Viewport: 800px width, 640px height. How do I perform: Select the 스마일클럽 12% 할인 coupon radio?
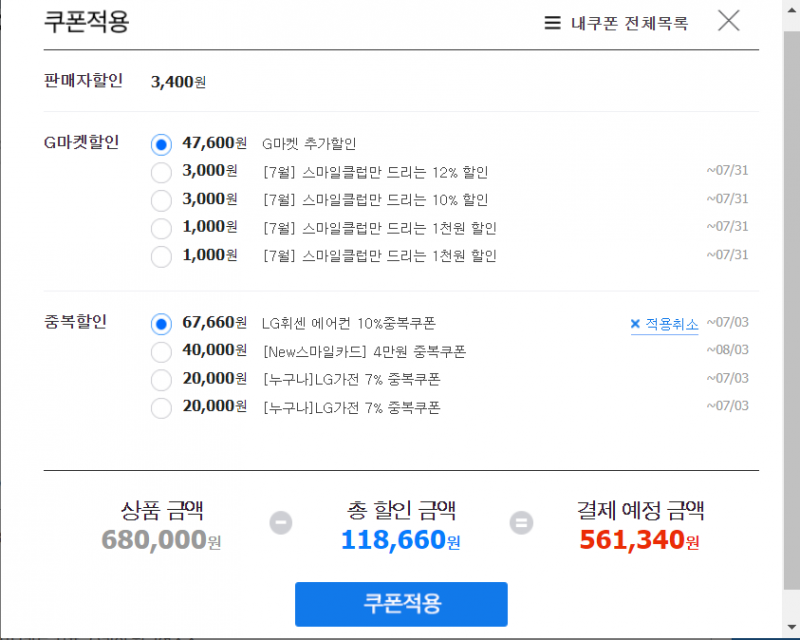(161, 173)
